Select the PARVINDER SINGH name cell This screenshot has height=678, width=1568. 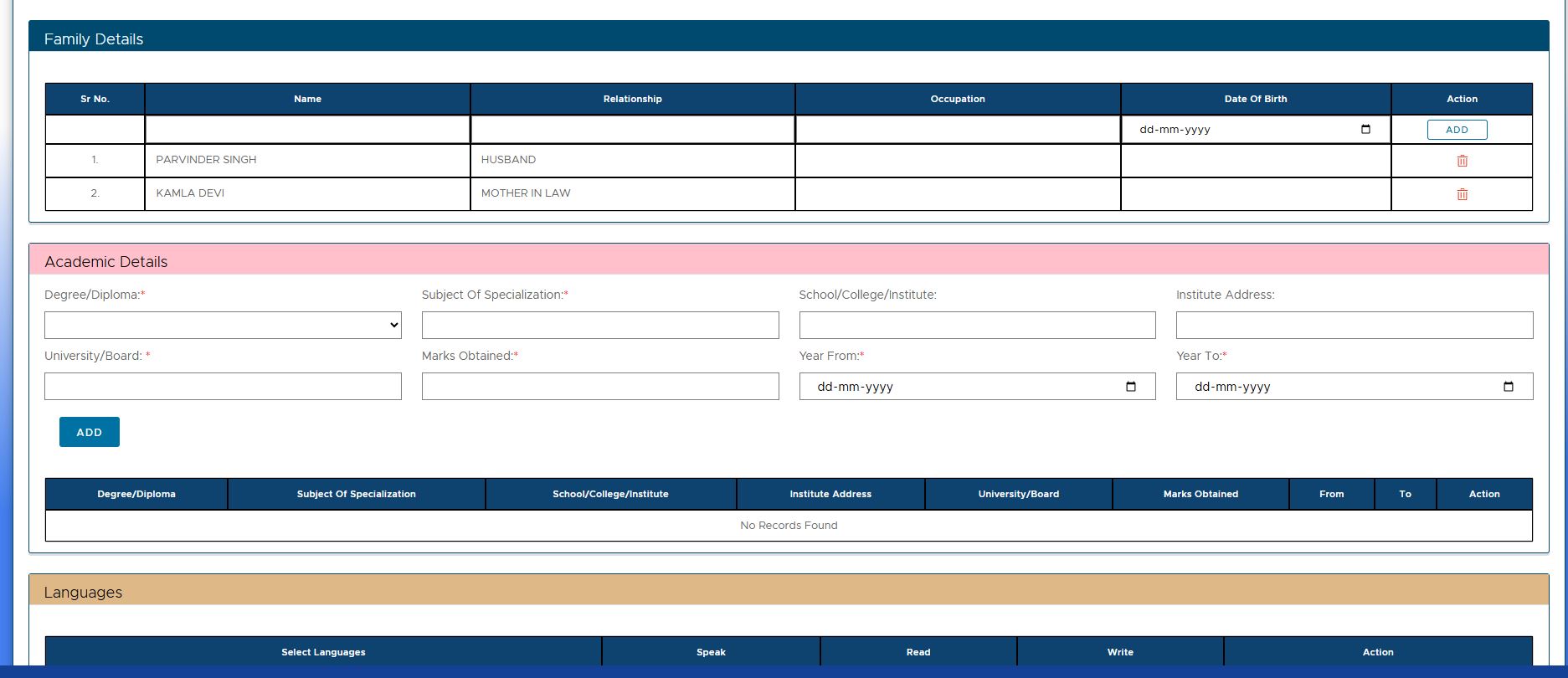coord(307,160)
